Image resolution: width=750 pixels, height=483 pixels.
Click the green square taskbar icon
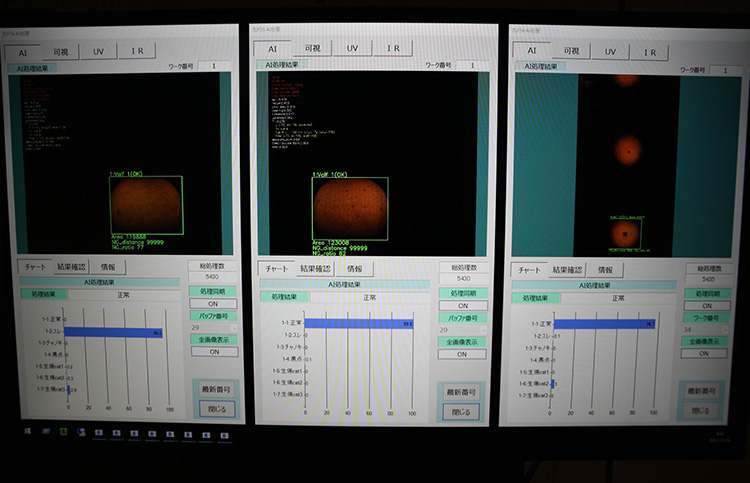tap(63, 432)
